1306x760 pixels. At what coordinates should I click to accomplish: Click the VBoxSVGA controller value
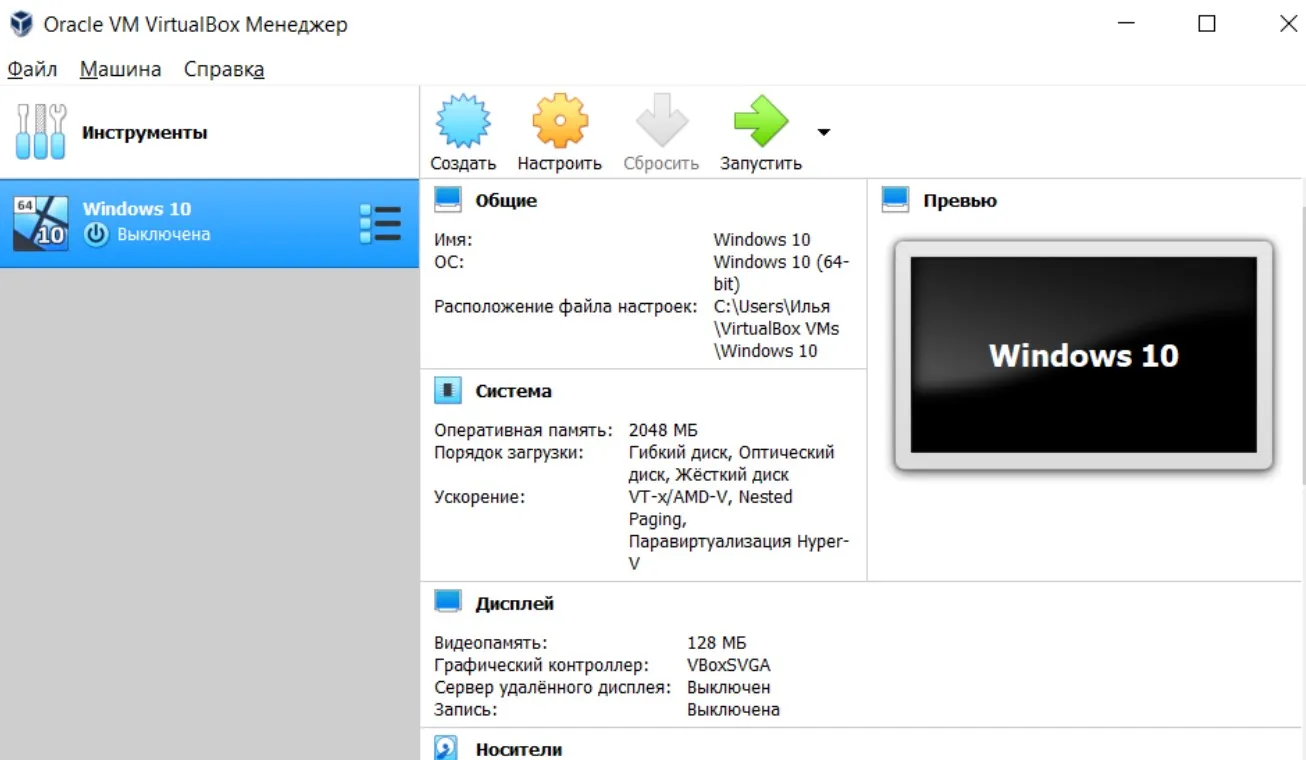tap(728, 665)
